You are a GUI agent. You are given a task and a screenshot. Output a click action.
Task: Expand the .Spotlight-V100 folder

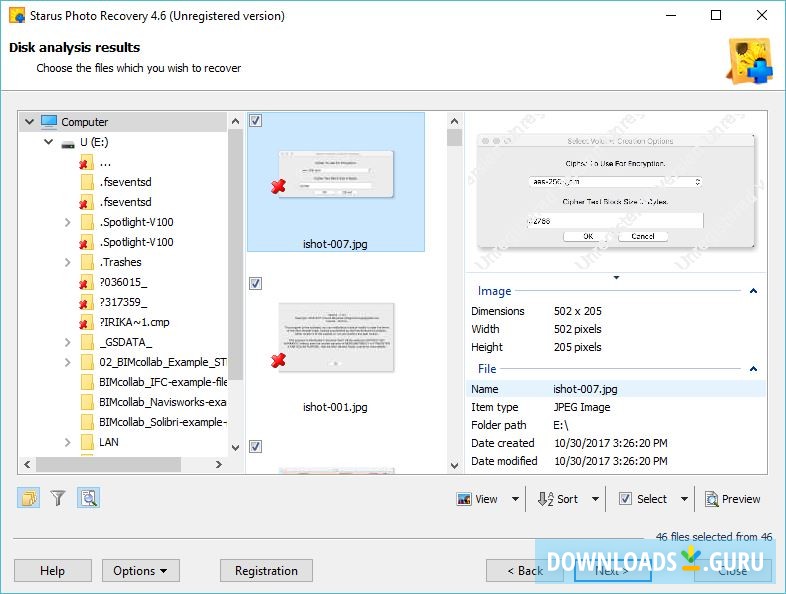pos(68,222)
